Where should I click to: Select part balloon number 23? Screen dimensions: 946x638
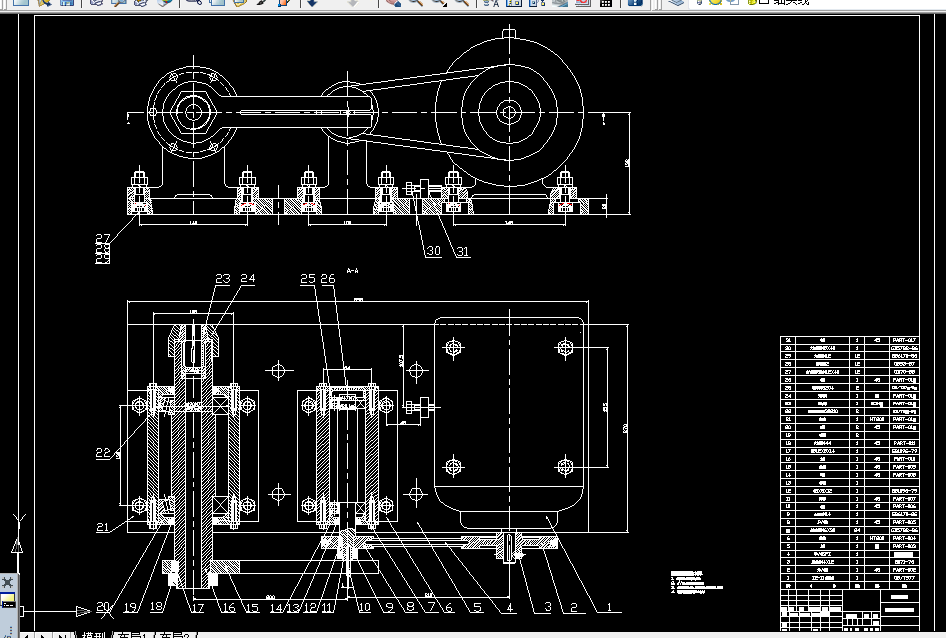(x=223, y=278)
